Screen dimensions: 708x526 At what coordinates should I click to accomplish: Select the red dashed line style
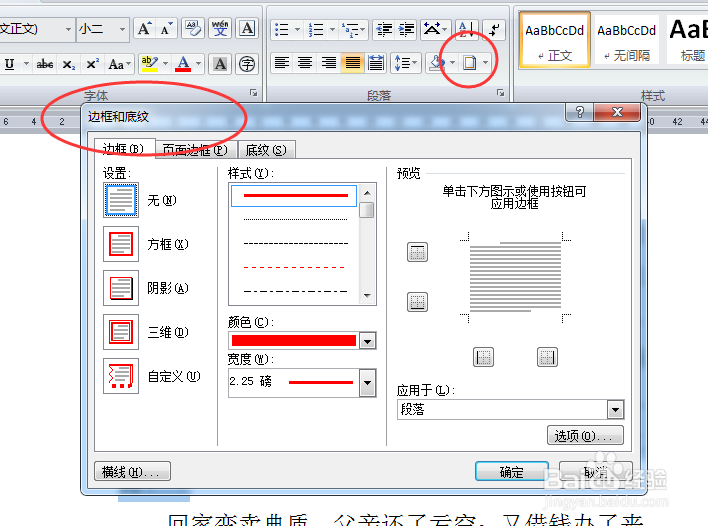(x=294, y=267)
